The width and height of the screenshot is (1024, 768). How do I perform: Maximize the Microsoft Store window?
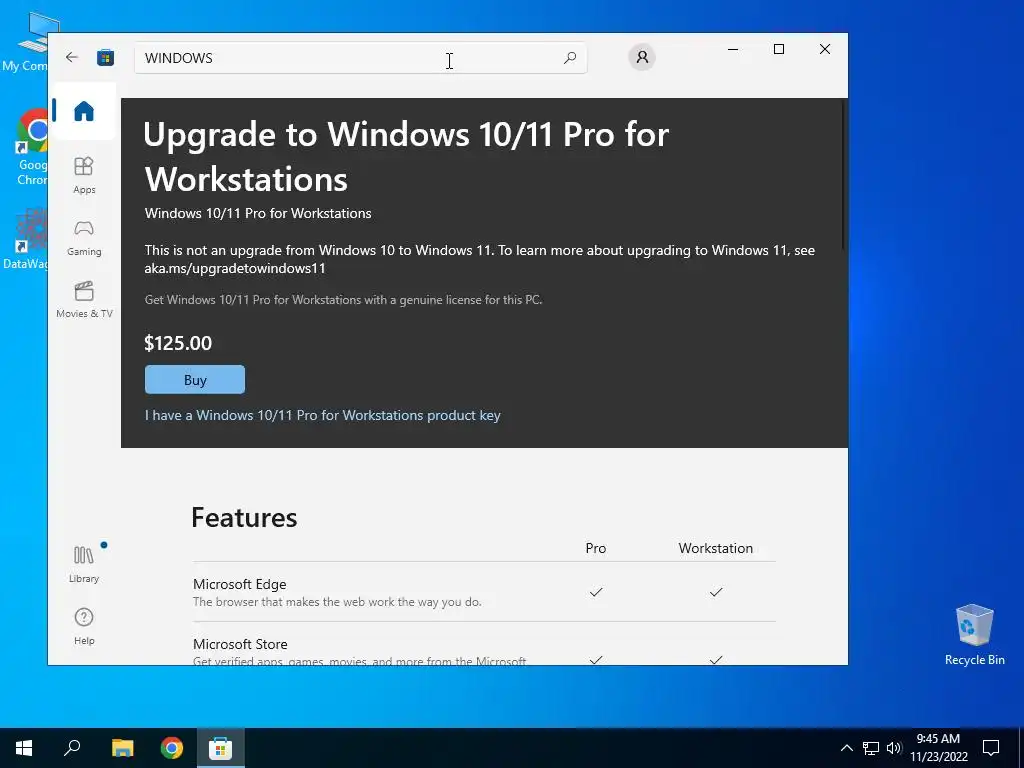(x=778, y=49)
